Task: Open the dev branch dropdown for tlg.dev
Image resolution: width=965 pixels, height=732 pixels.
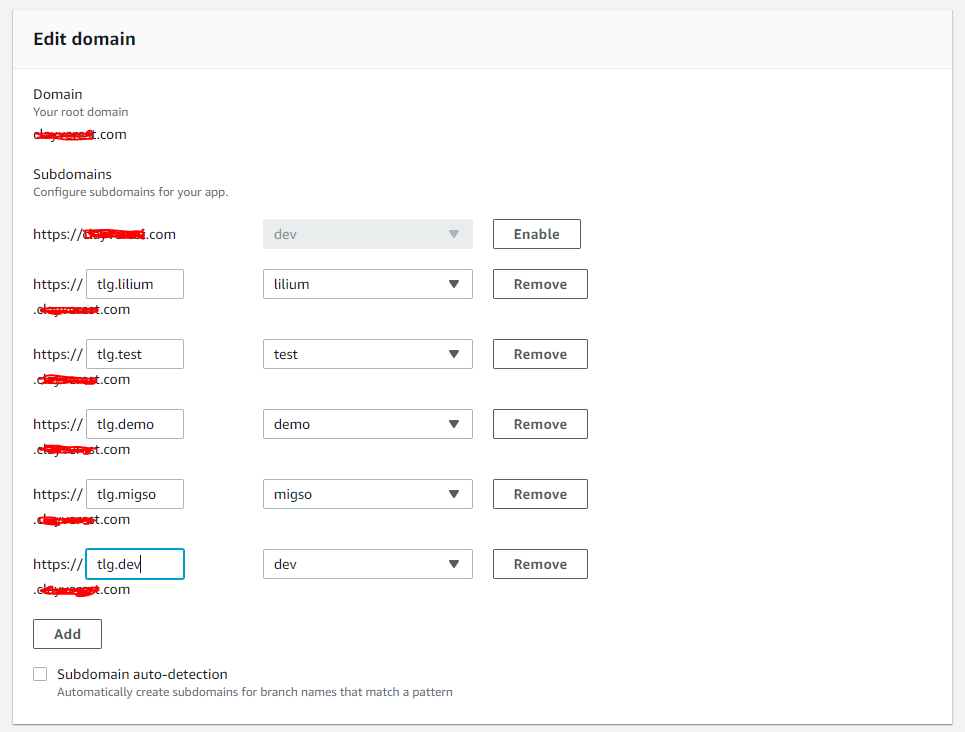Action: [x=367, y=563]
